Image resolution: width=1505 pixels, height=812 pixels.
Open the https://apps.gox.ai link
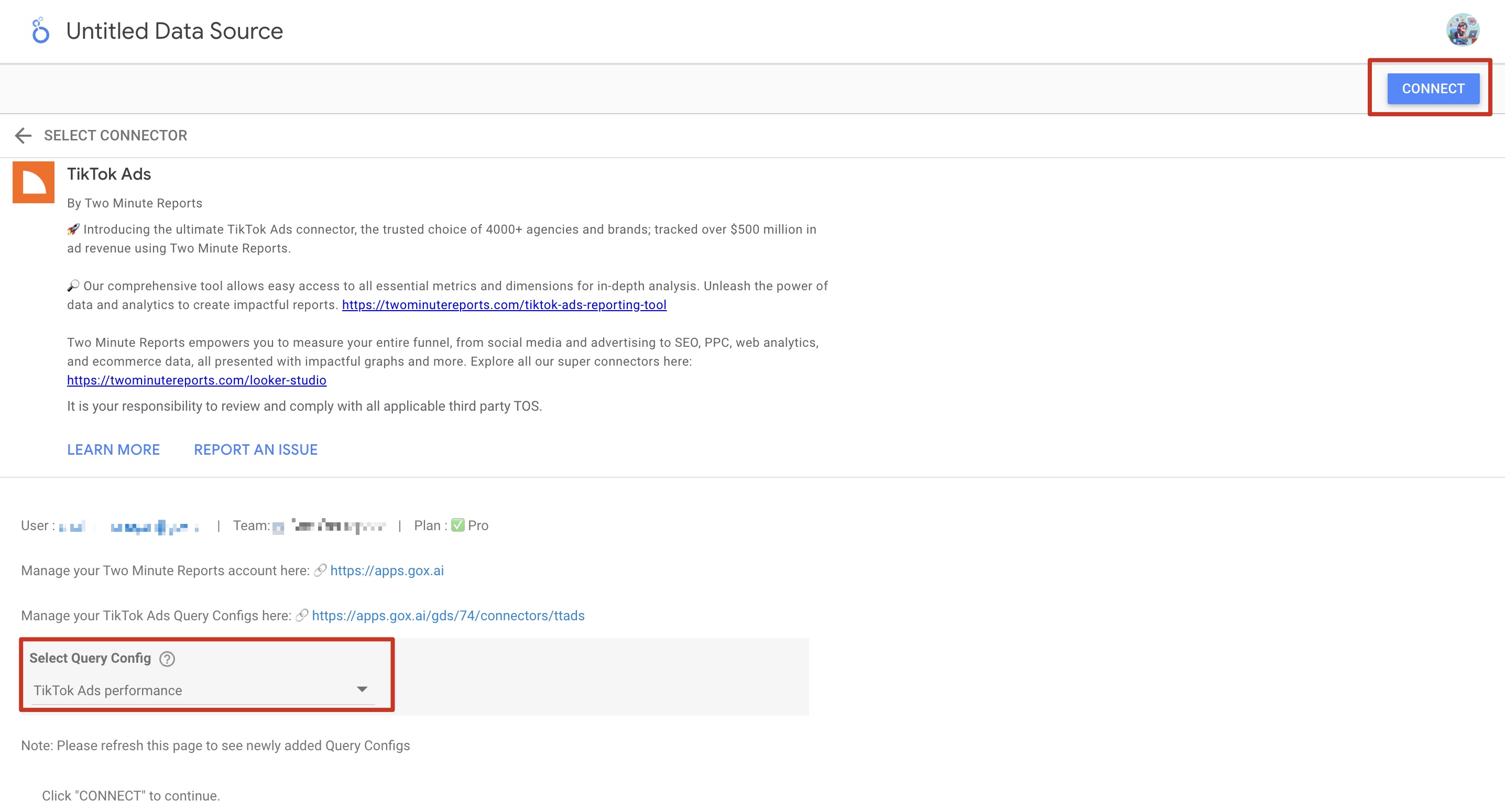point(387,570)
